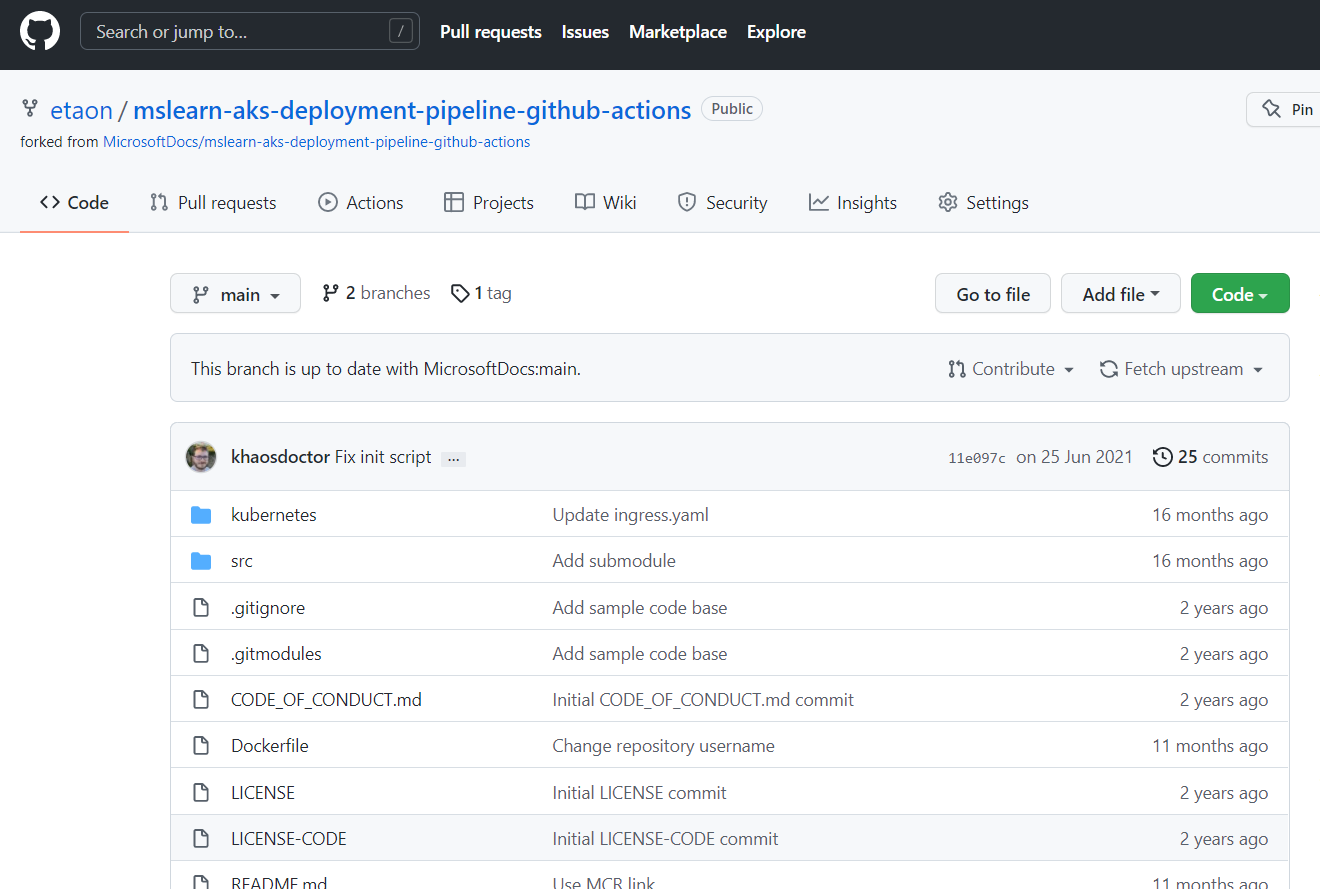Click the src folder icon
This screenshot has height=889, width=1320.
[201, 561]
